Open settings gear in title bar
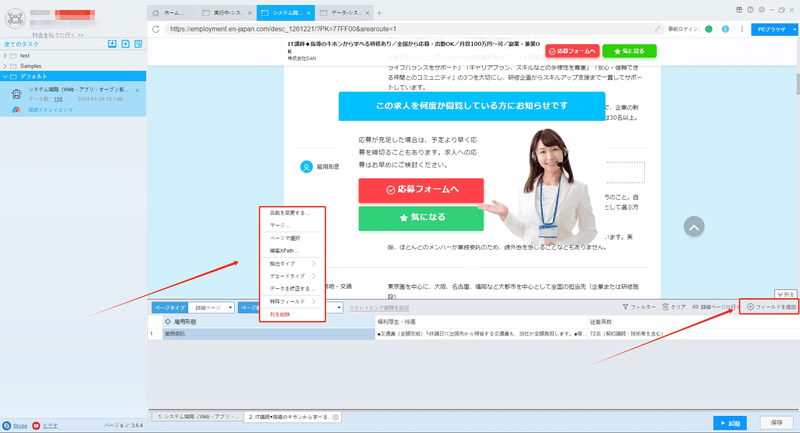 click(x=761, y=10)
